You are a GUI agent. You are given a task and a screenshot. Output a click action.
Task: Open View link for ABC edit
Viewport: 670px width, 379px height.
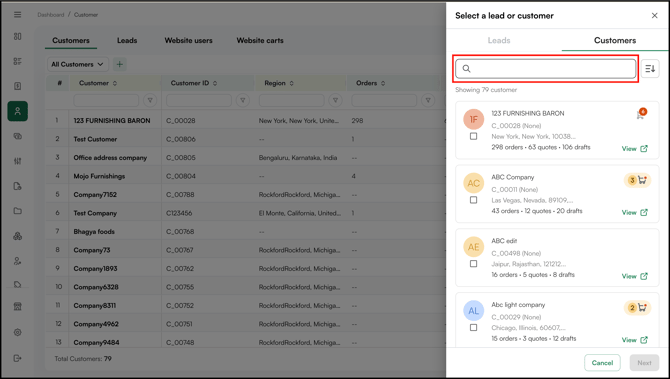point(635,276)
